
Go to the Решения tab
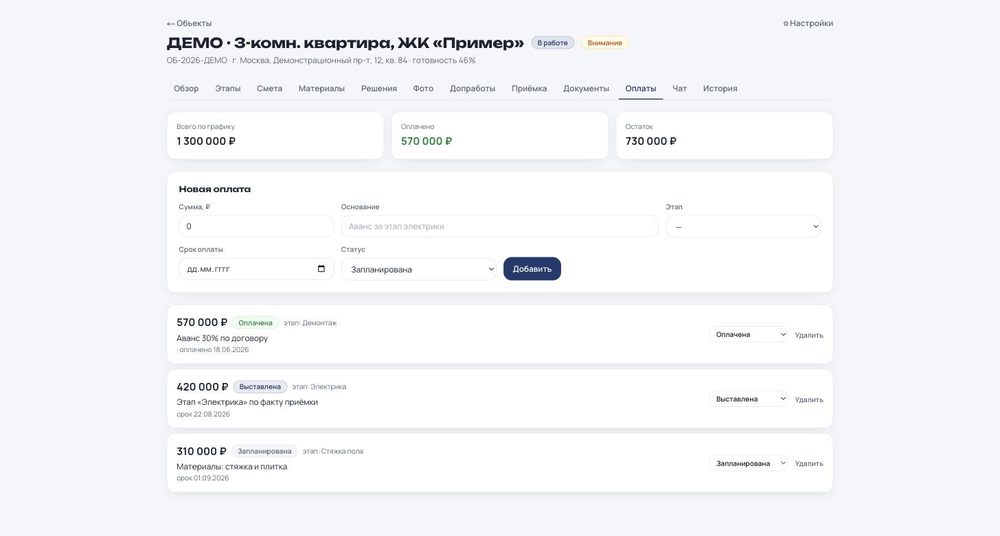tap(379, 89)
